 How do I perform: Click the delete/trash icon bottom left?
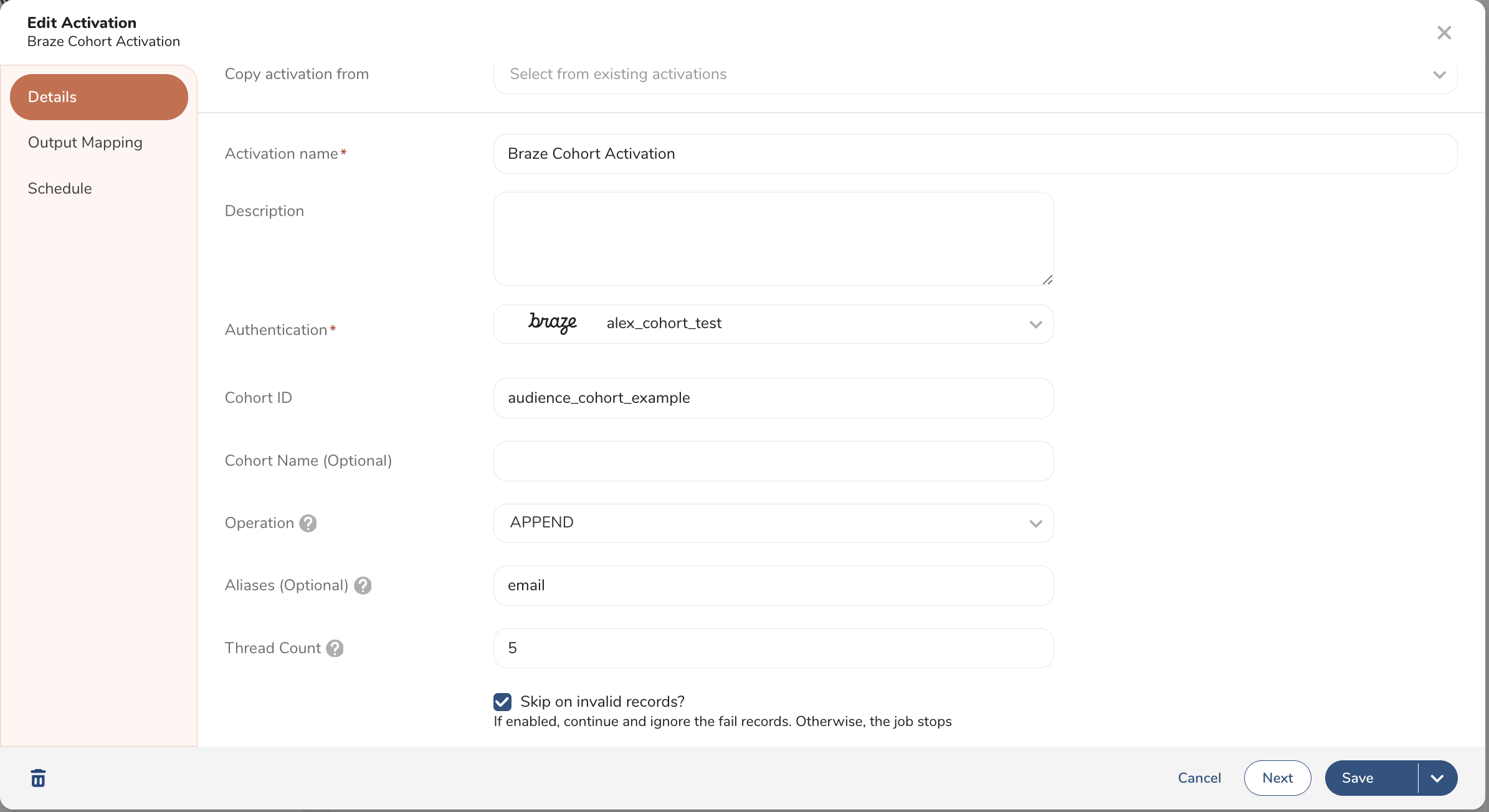pyautogui.click(x=38, y=778)
